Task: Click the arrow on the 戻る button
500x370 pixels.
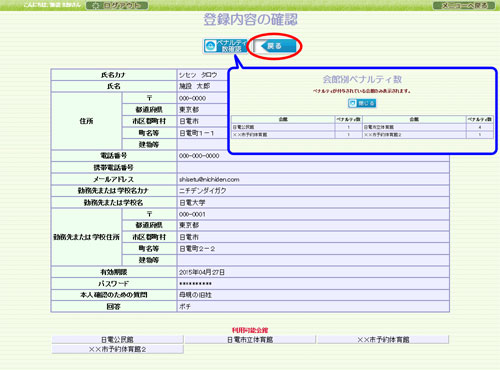Action: point(264,46)
